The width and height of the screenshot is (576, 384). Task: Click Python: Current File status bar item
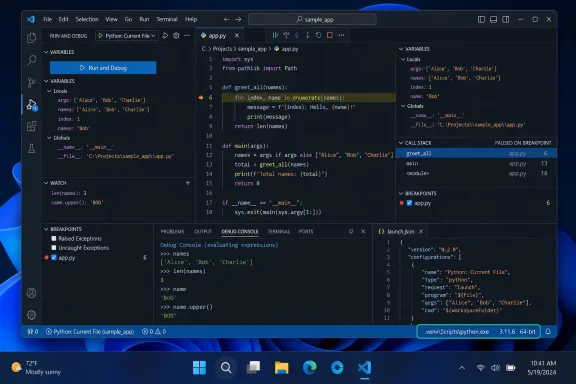pos(90,331)
